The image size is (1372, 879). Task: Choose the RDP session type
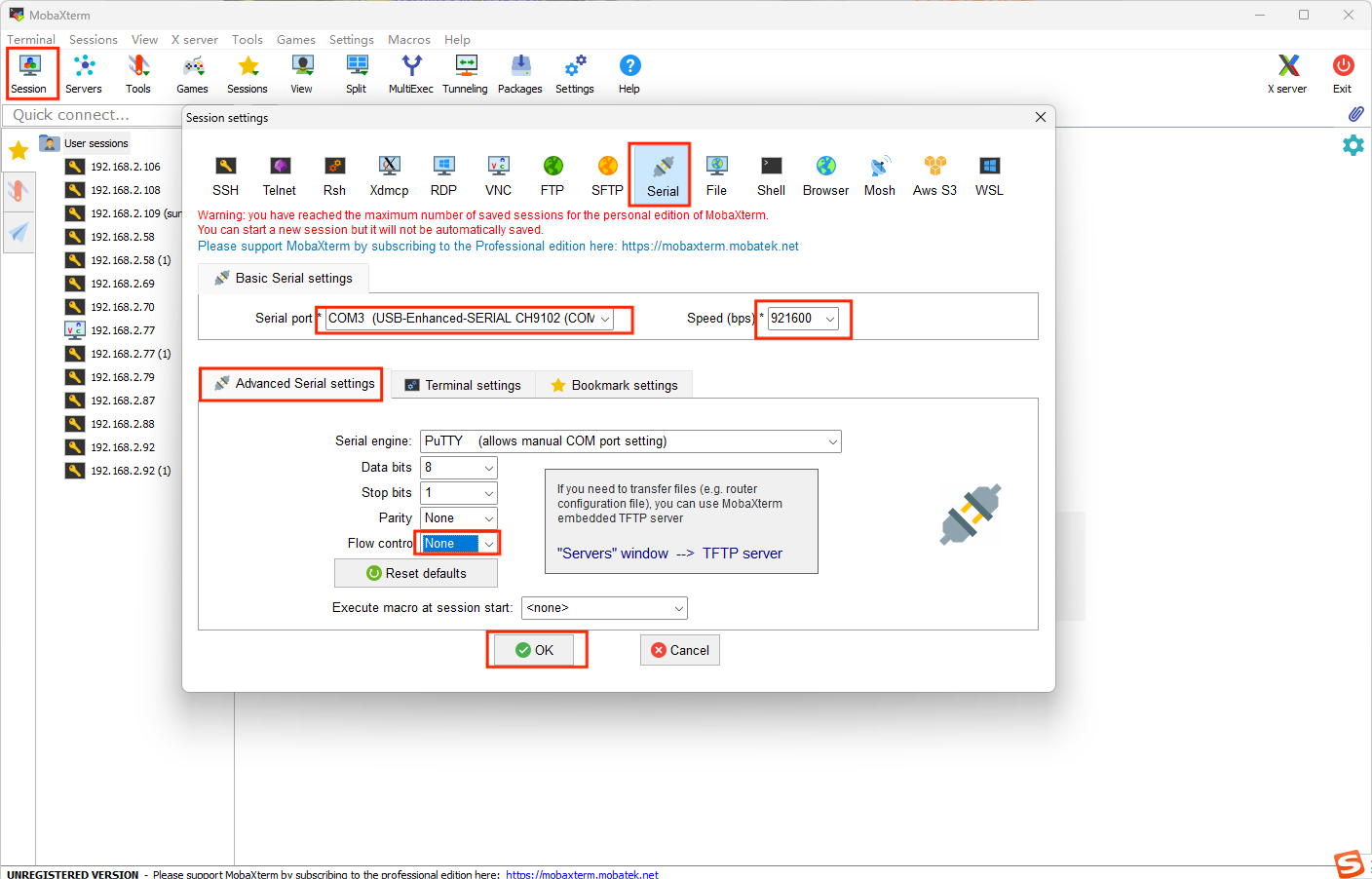point(443,175)
